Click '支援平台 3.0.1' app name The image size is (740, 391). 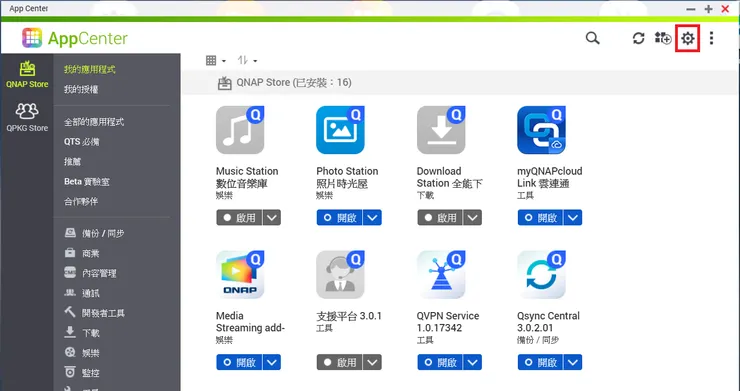coord(349,316)
